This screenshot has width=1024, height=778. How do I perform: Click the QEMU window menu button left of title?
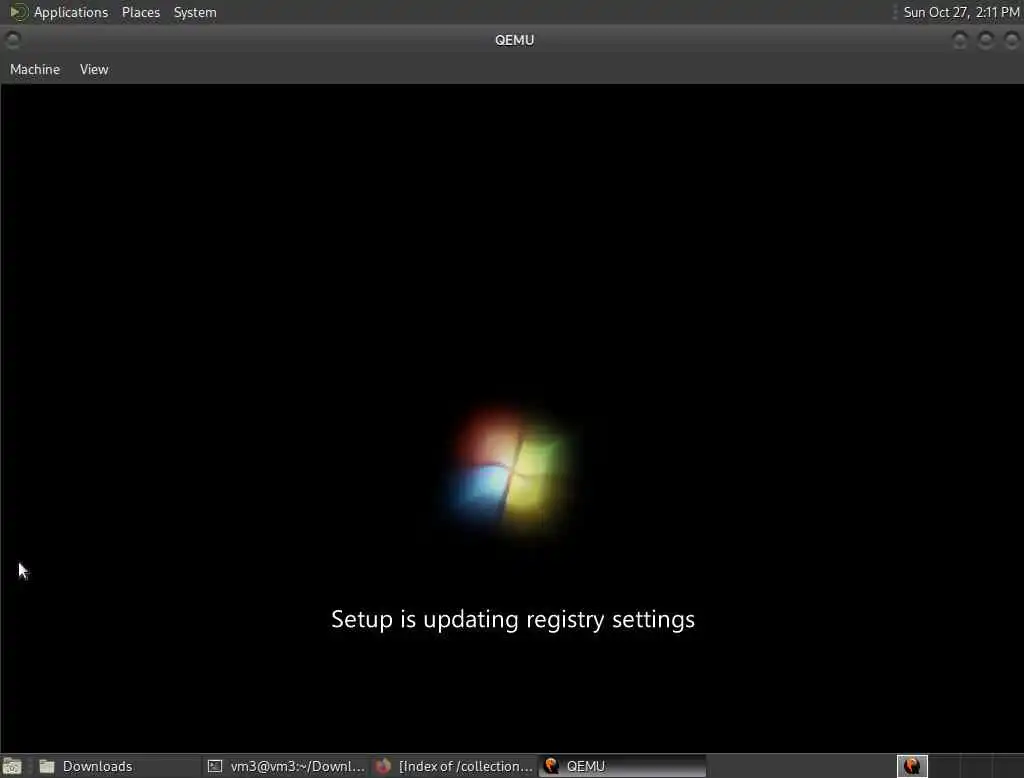12,40
